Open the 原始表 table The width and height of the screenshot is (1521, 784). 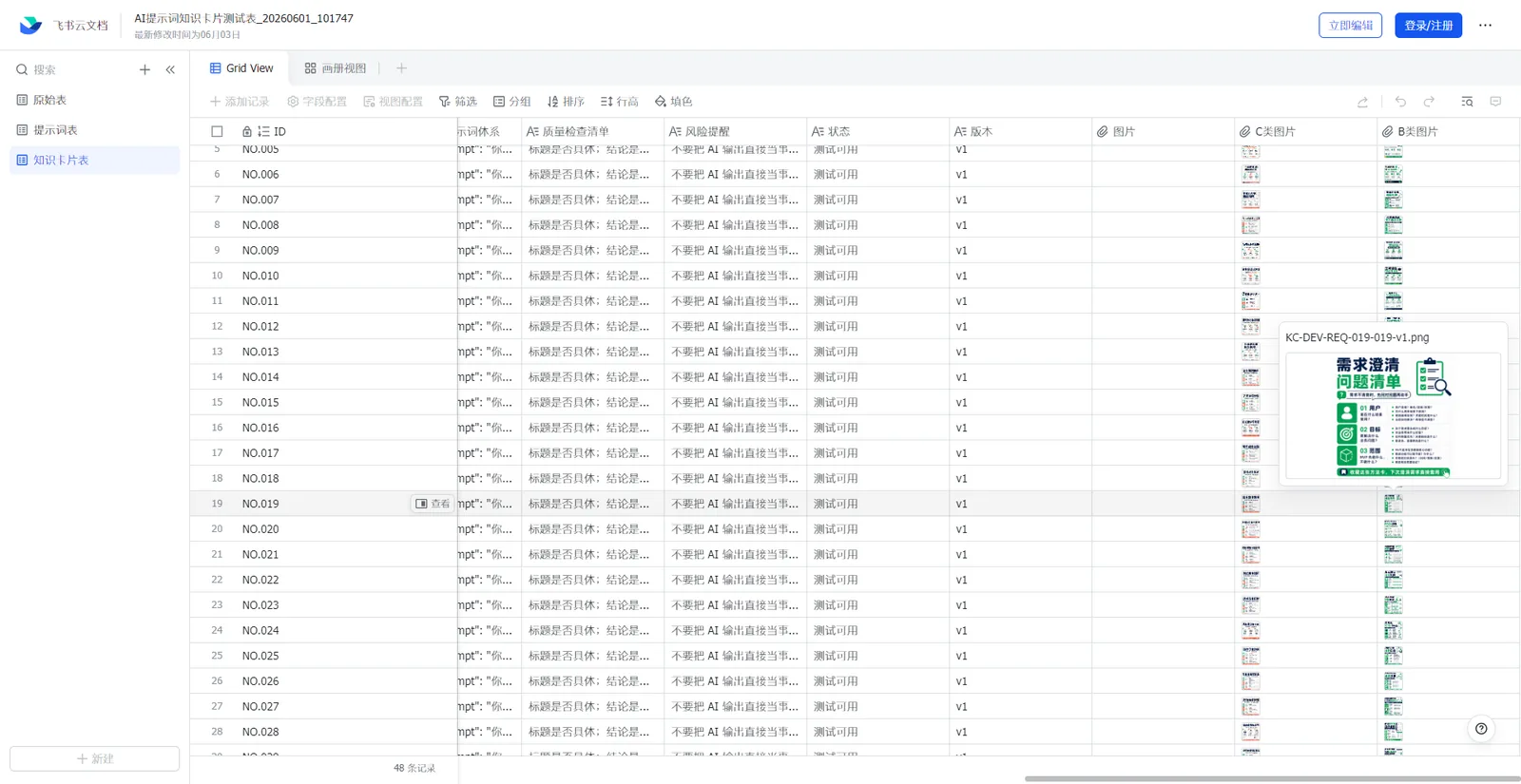point(94,100)
